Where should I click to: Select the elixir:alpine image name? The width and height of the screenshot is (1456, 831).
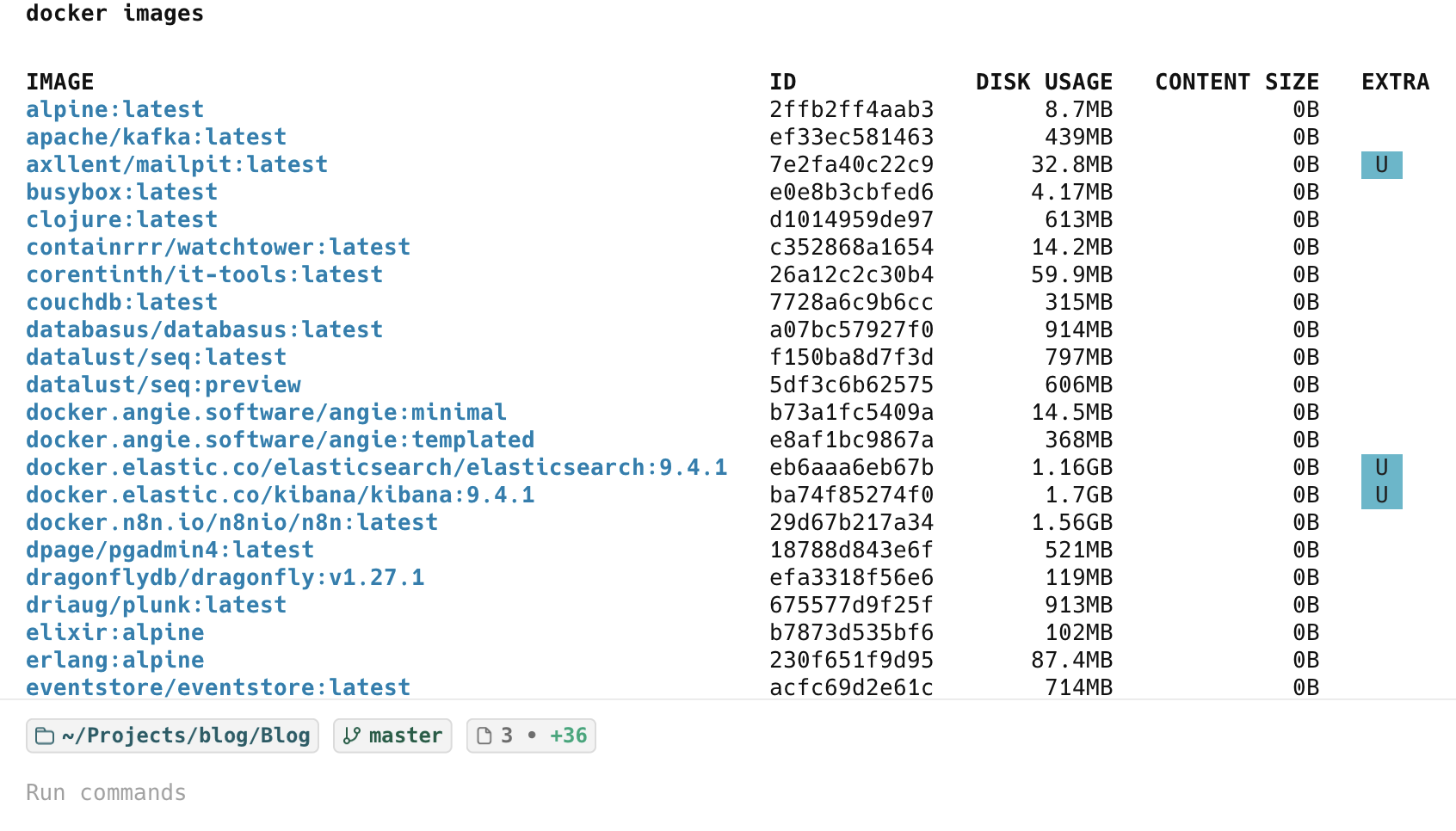[115, 633]
